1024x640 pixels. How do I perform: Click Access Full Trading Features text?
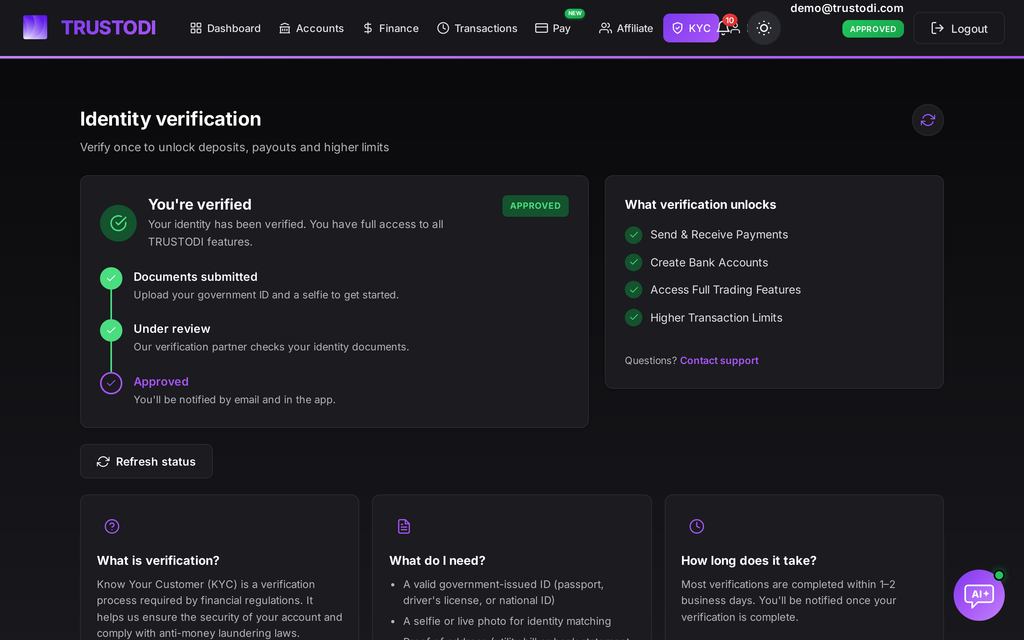[726, 289]
